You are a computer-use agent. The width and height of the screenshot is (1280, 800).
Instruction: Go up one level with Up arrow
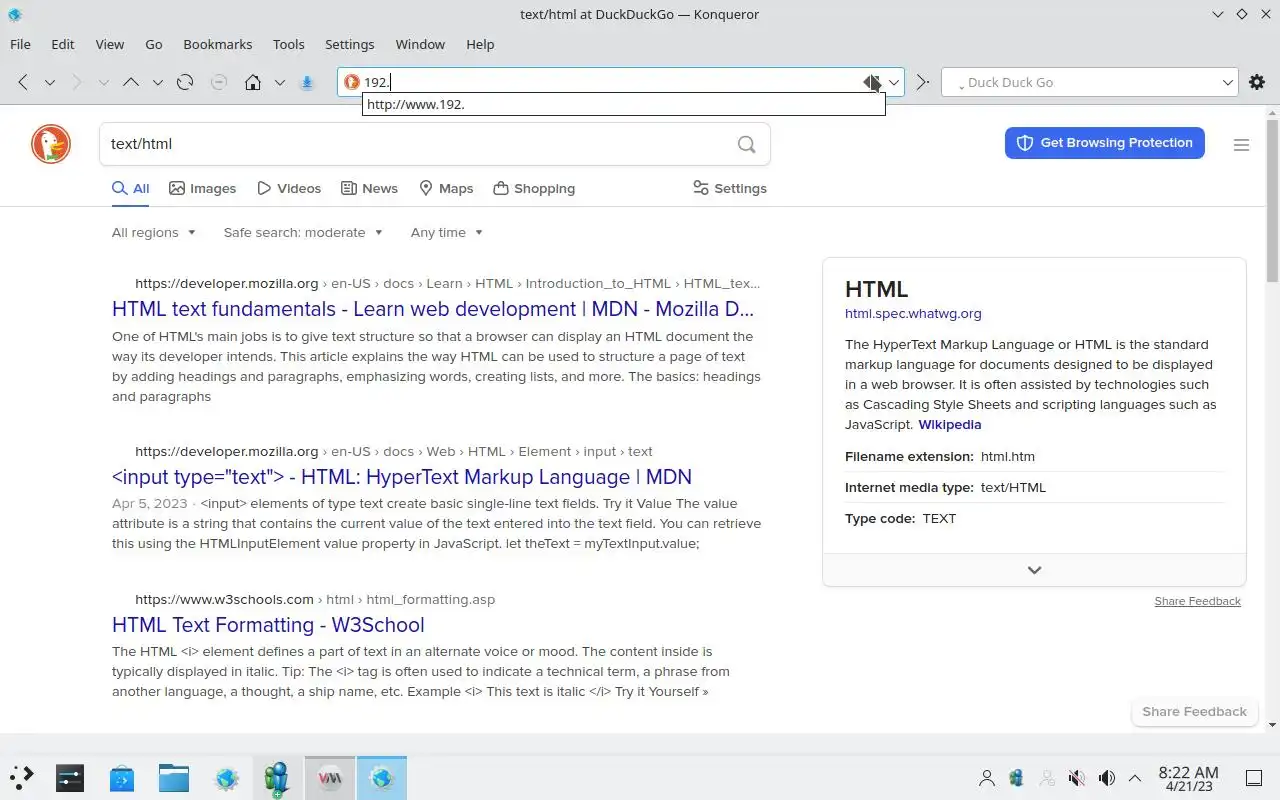point(130,82)
